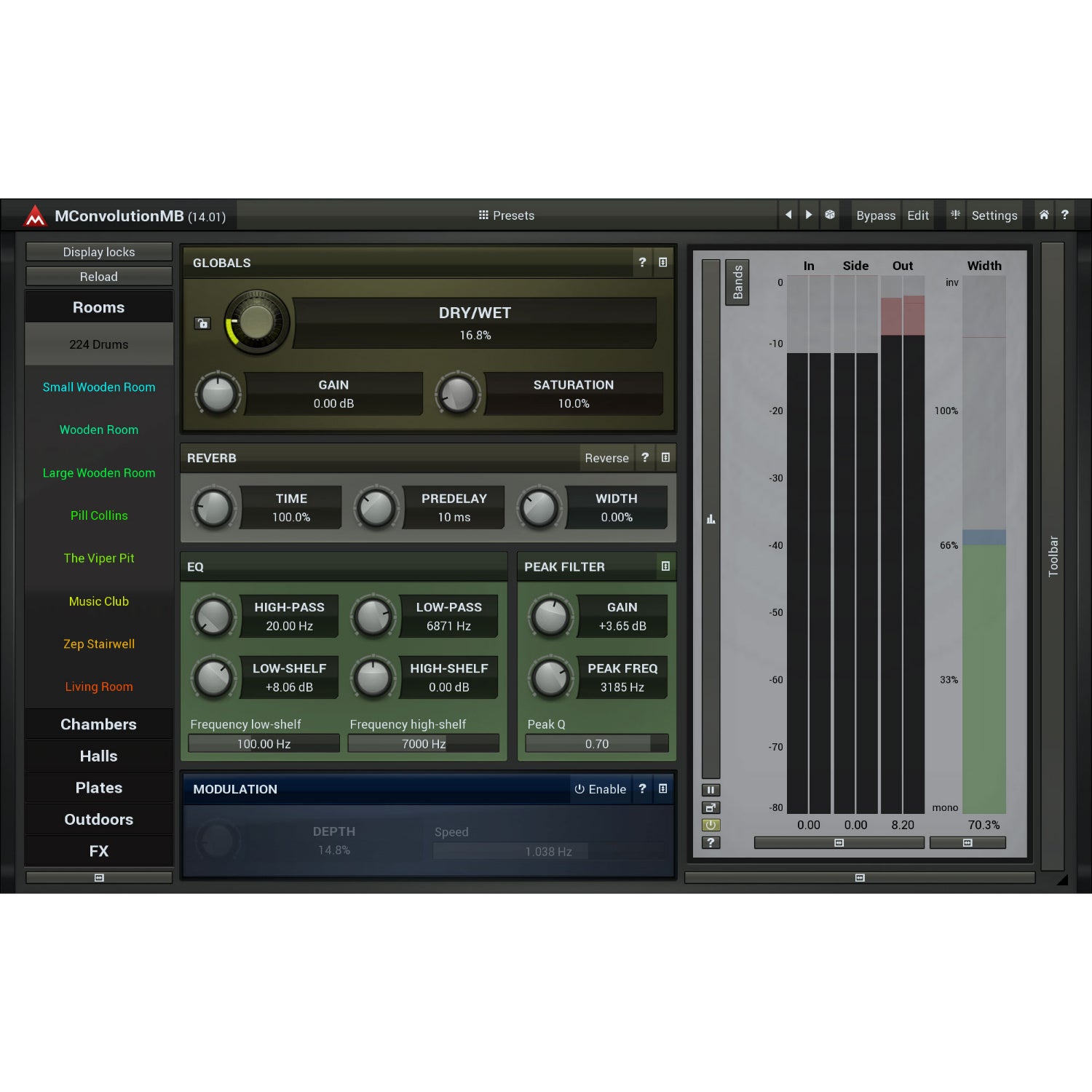Open the Globals panel menu icon

click(663, 262)
